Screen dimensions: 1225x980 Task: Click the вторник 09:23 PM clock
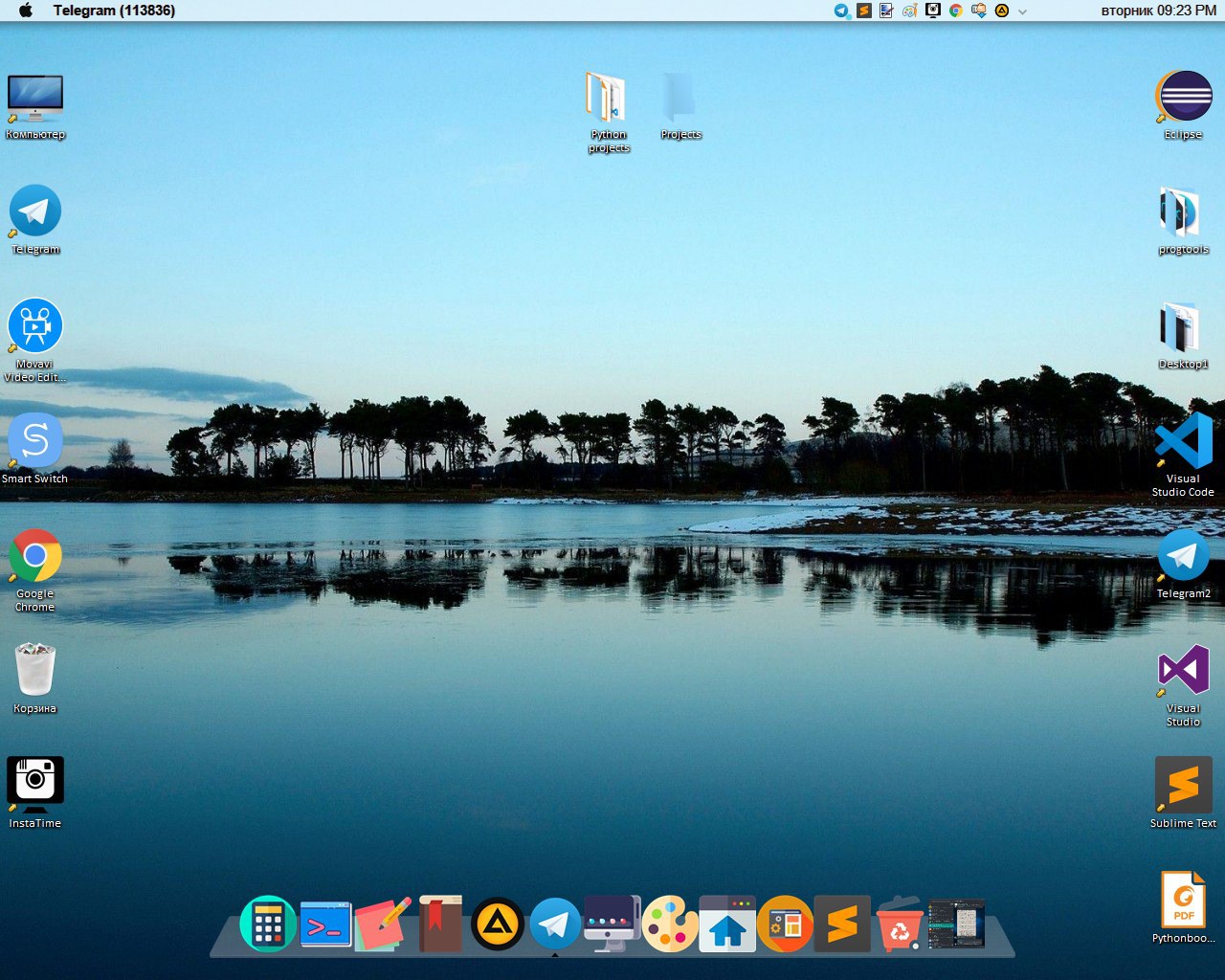click(x=1159, y=11)
